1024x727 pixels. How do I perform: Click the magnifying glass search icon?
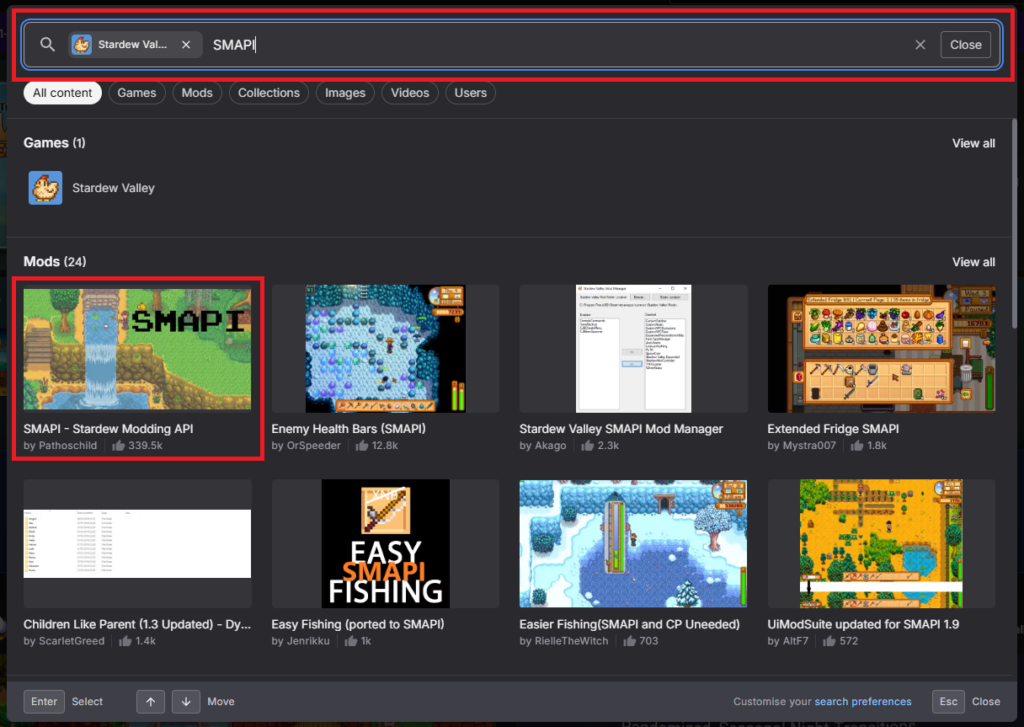coord(47,45)
